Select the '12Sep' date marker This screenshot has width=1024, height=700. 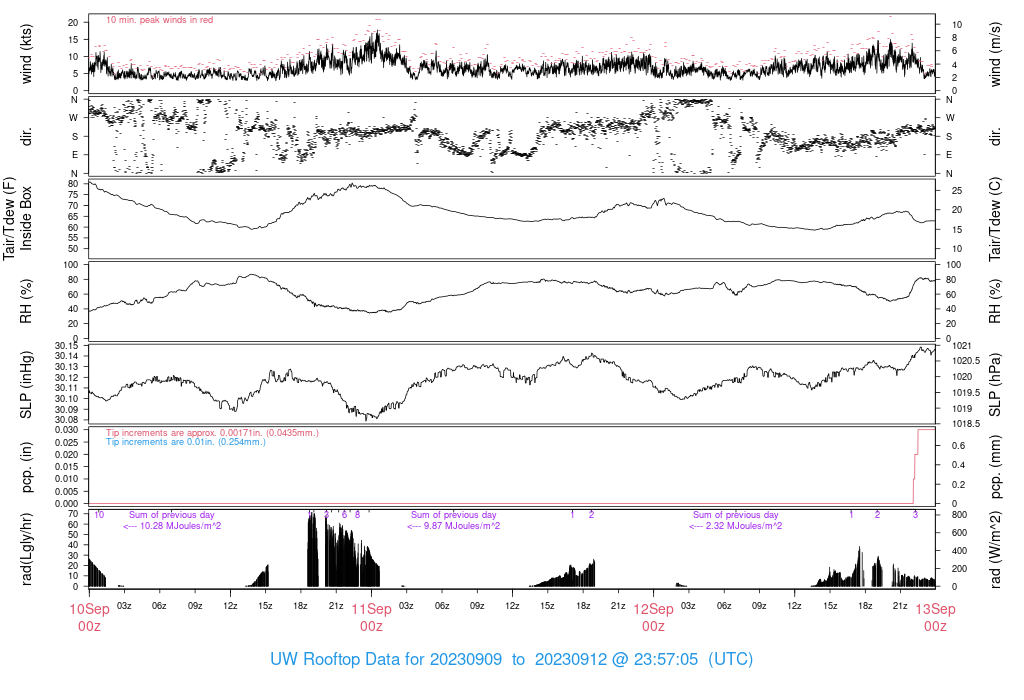654,609
